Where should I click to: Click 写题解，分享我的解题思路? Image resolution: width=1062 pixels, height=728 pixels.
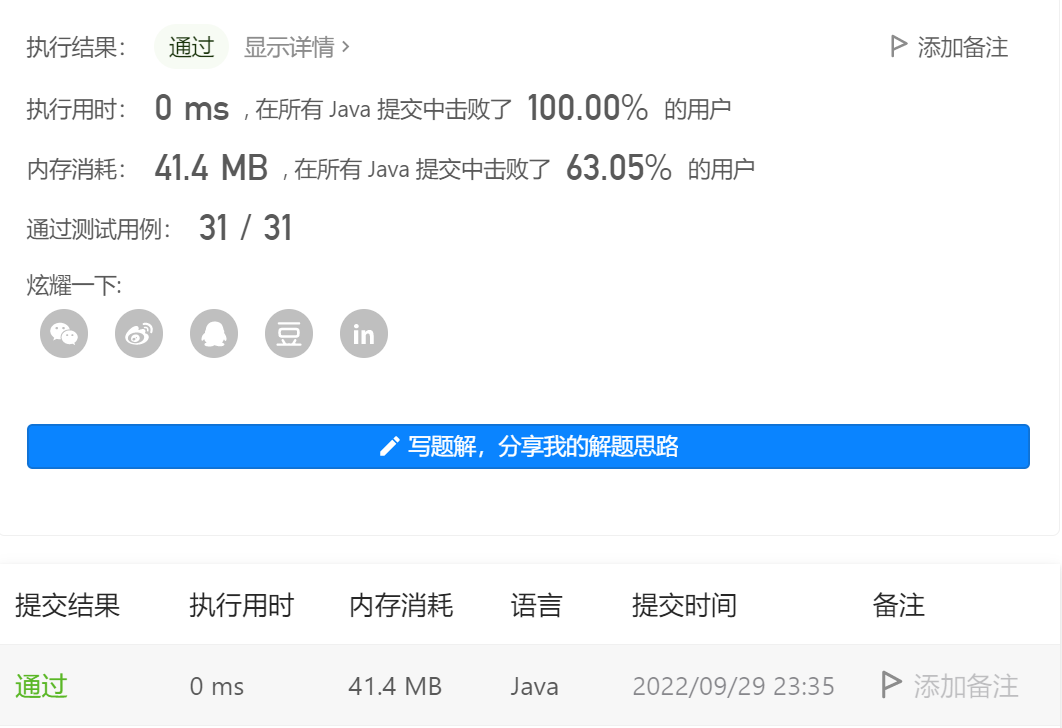tap(530, 446)
